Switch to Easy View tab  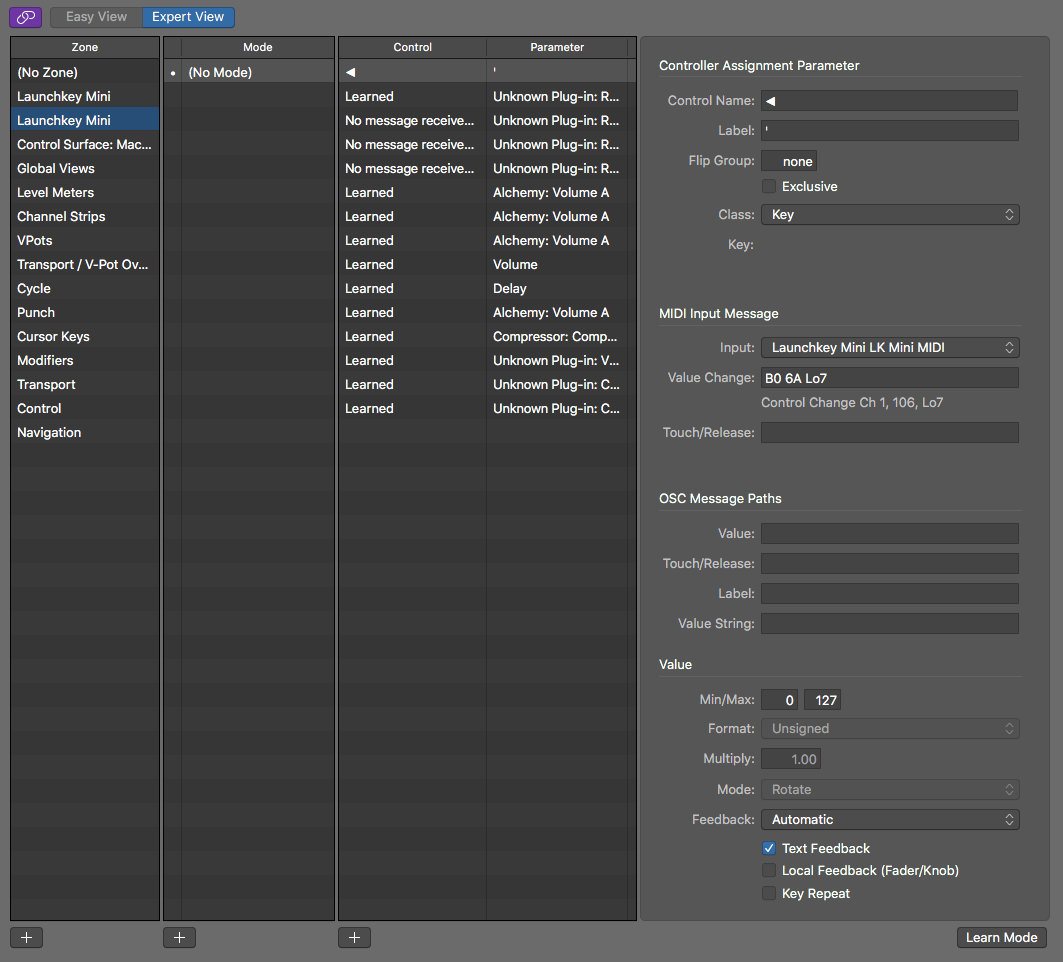[x=96, y=17]
